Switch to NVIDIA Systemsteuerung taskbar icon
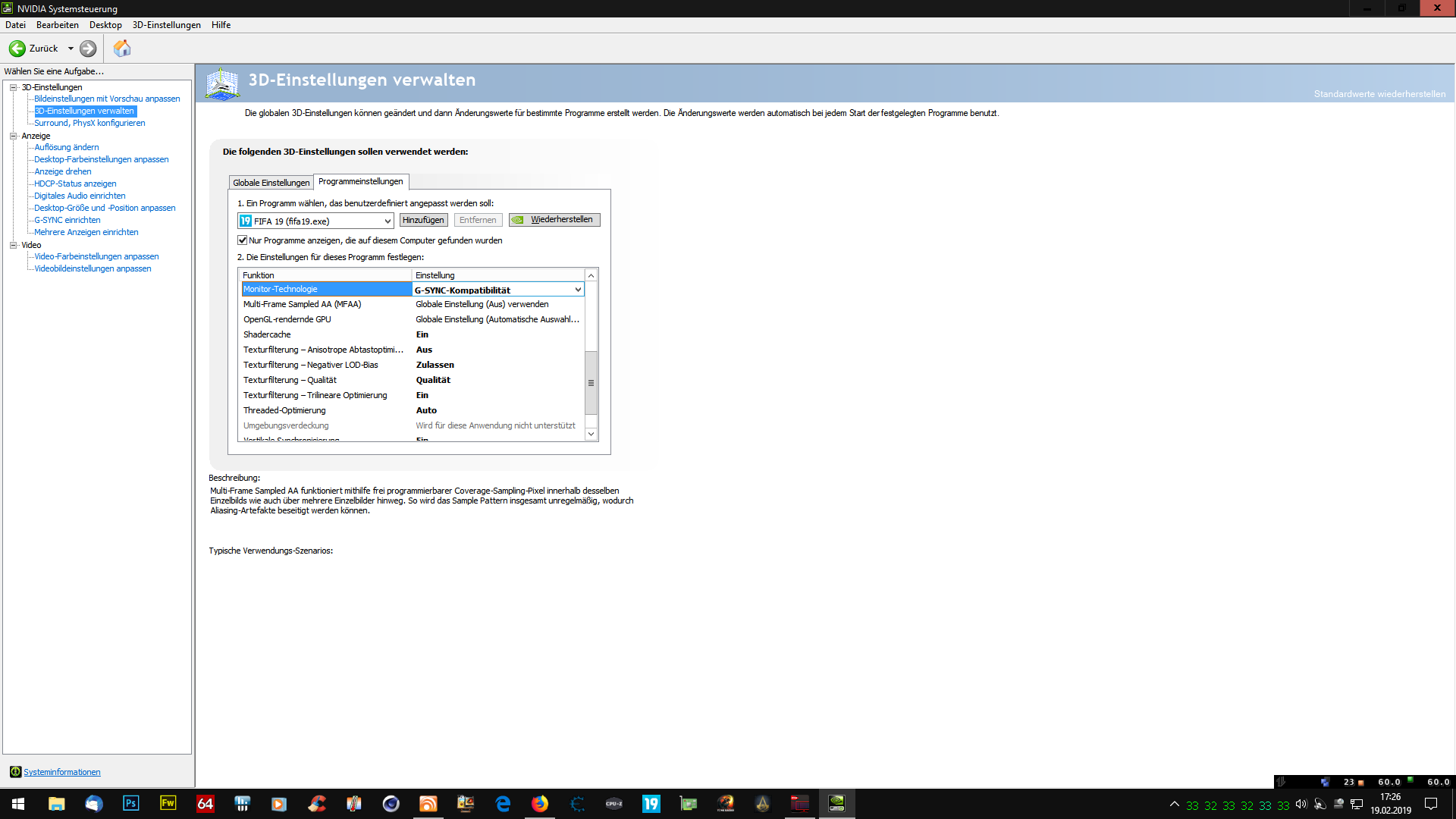 [x=836, y=804]
